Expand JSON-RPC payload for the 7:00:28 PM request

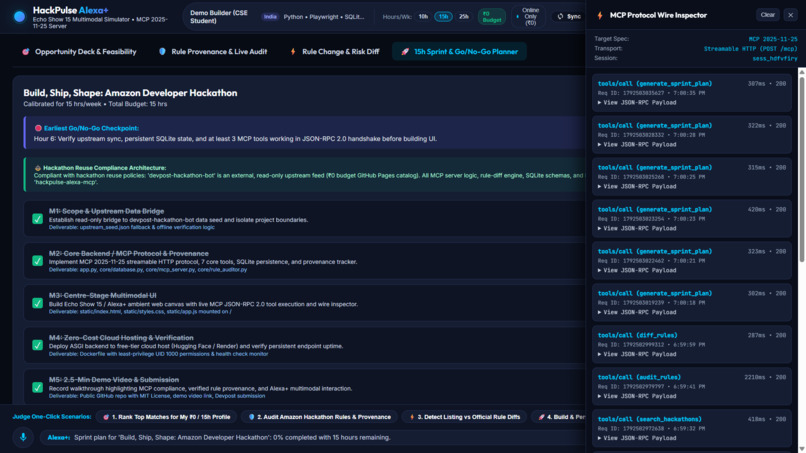pyautogui.click(x=637, y=144)
